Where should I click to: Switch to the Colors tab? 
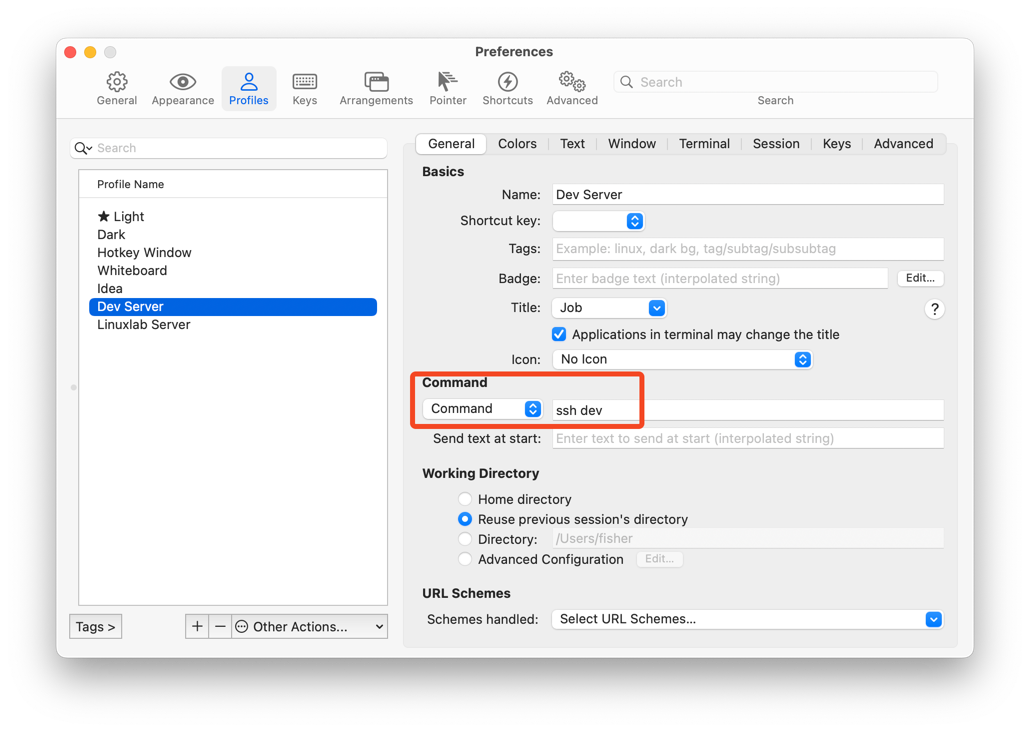[x=517, y=143]
